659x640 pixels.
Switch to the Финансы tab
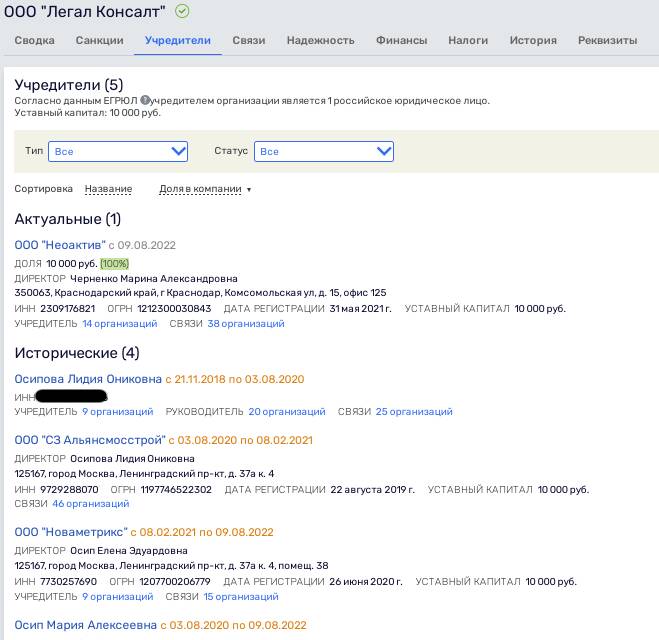point(401,40)
